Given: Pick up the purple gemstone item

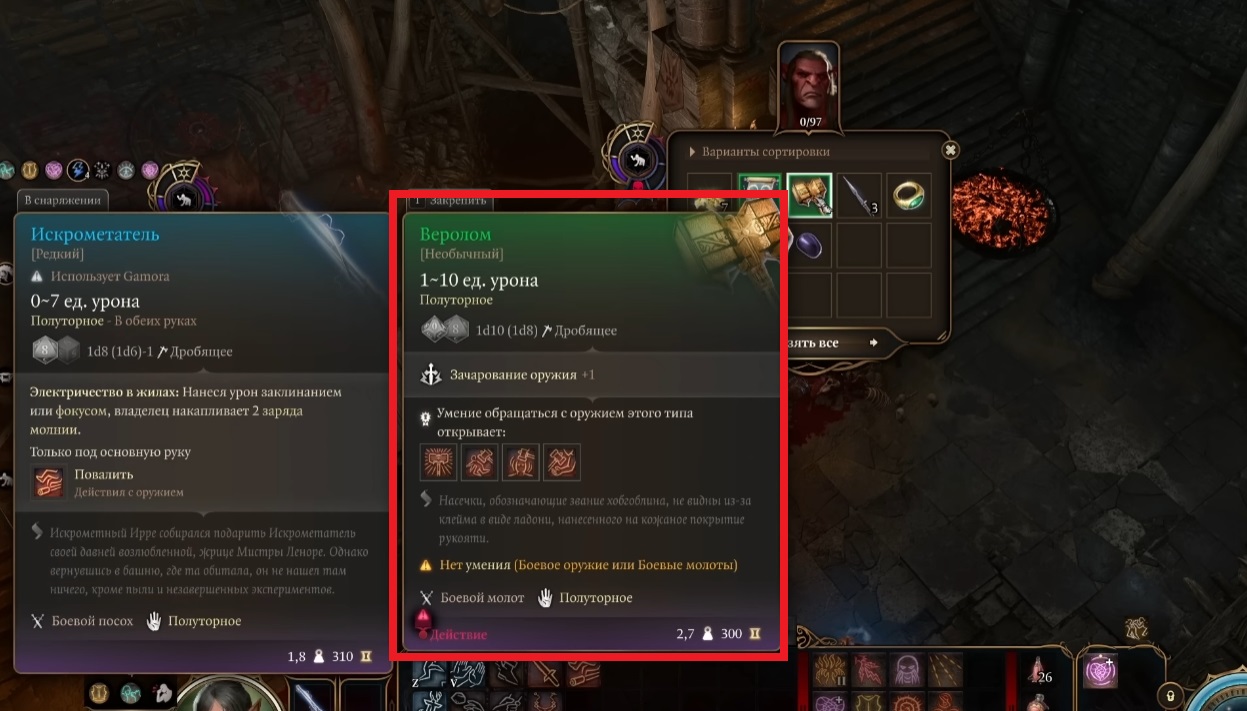Looking at the screenshot, I should [810, 245].
